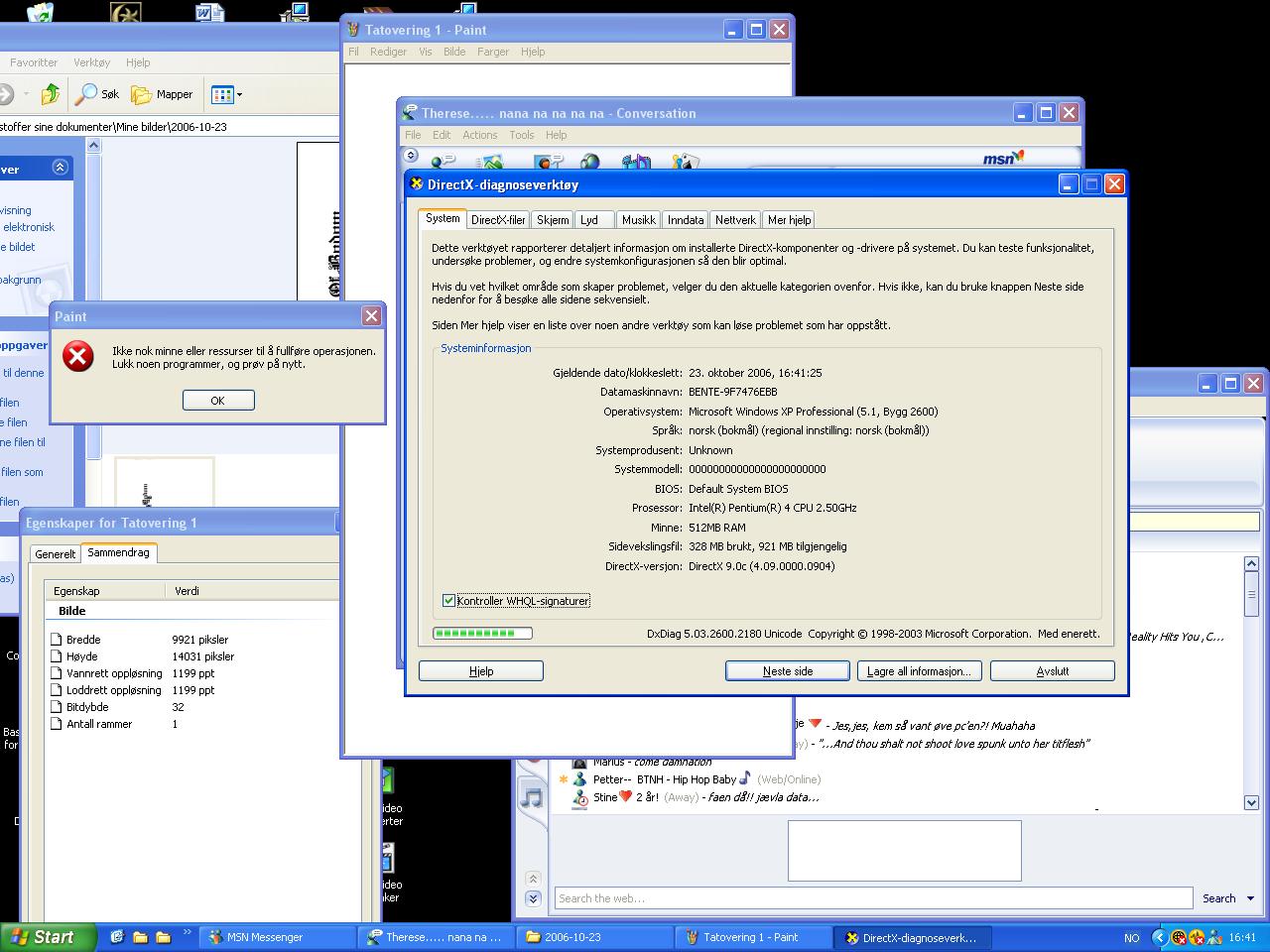Click the MSN Messenger tray icon
Image resolution: width=1270 pixels, height=952 pixels.
[x=1214, y=937]
